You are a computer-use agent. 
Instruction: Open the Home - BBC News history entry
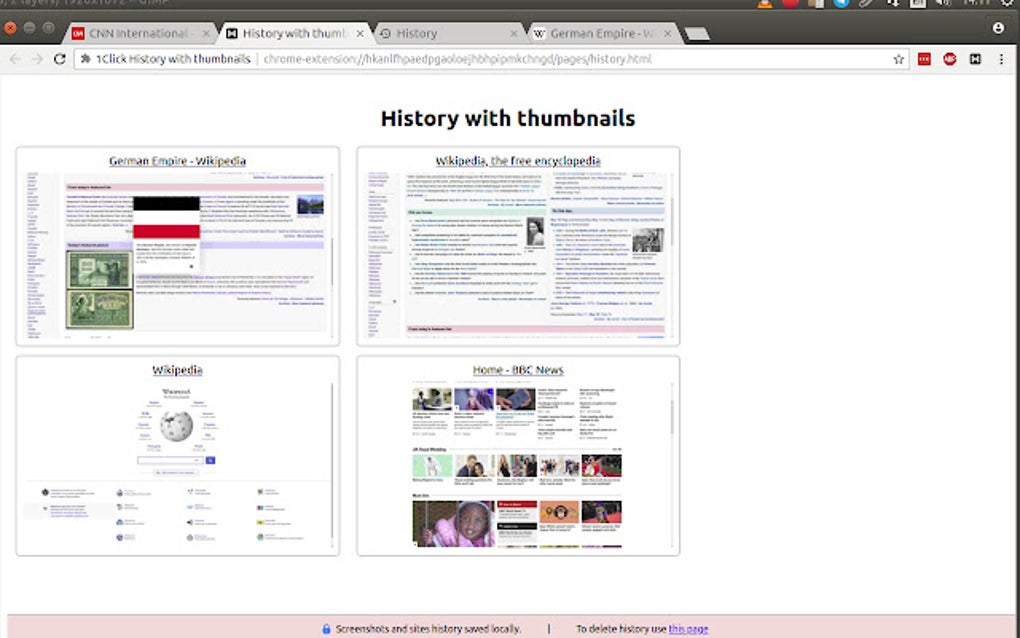tap(518, 369)
